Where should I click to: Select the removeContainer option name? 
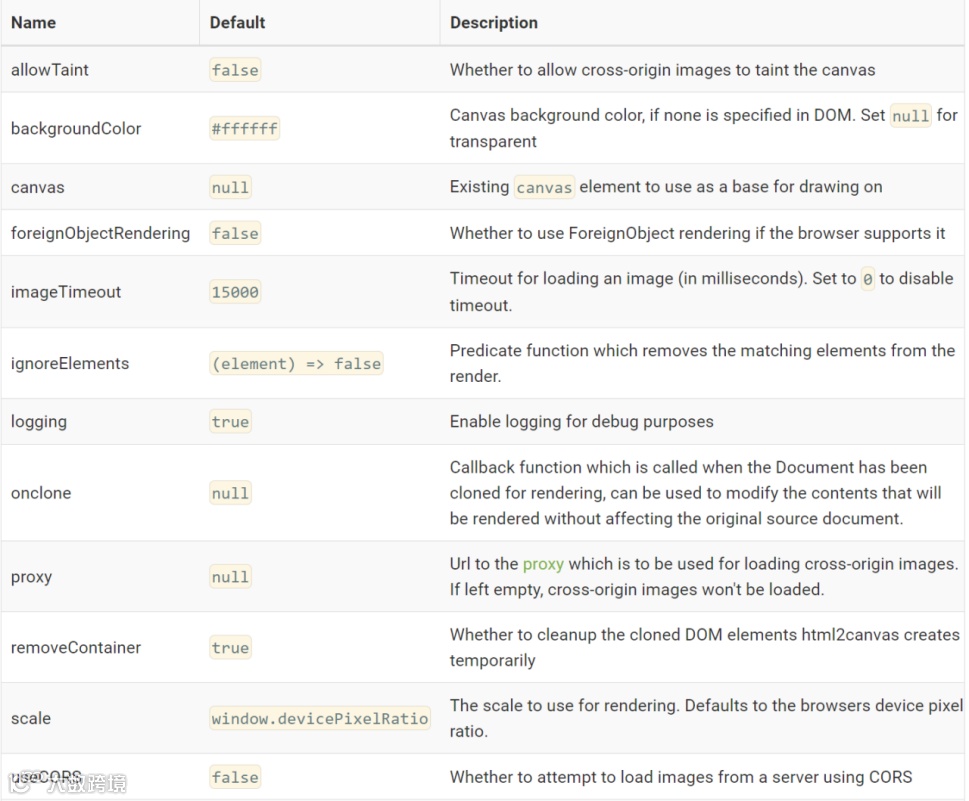coord(76,647)
